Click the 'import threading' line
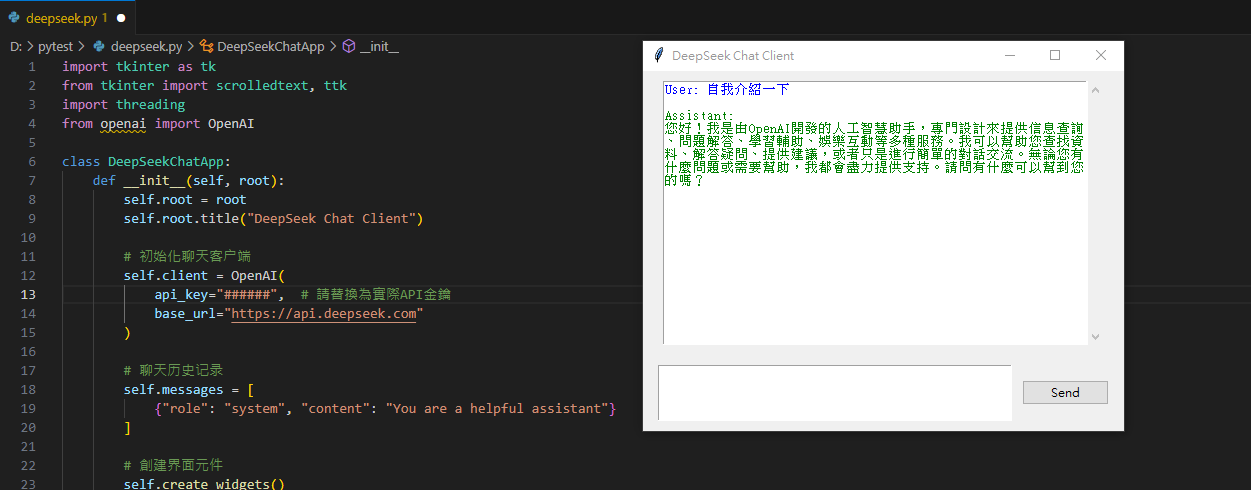The image size is (1251, 490). coord(123,104)
